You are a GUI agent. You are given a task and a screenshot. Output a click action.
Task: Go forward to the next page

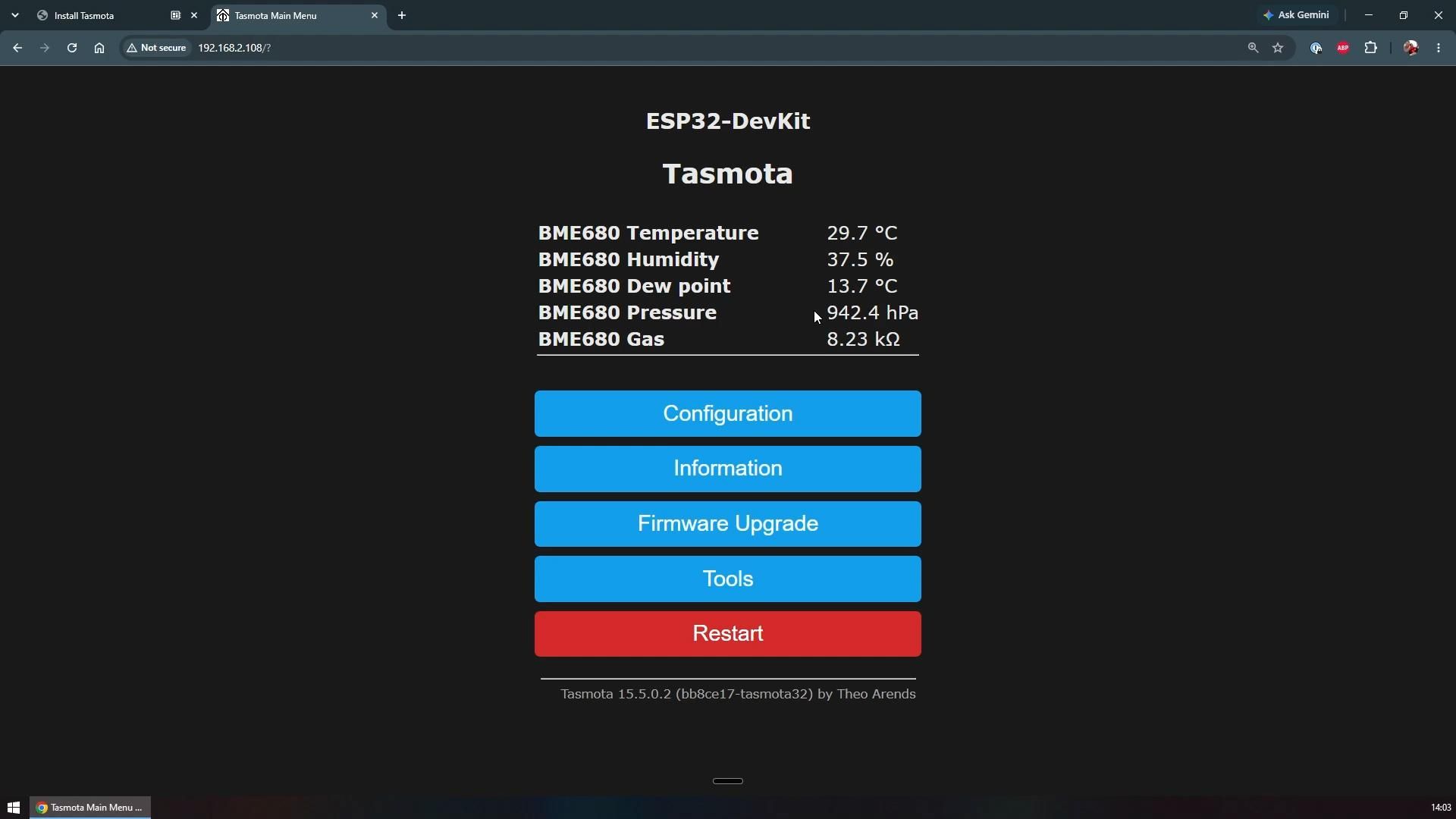click(45, 48)
